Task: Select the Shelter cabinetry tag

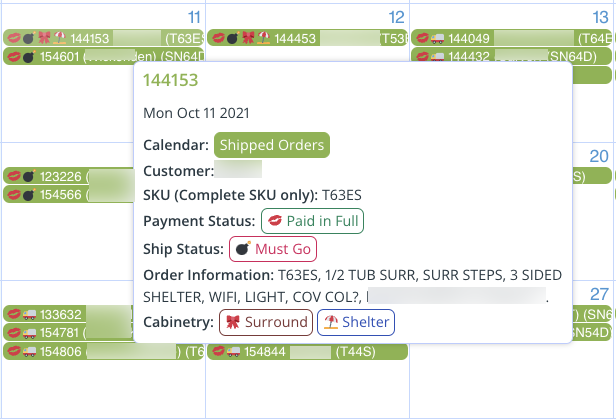Action: [356, 322]
